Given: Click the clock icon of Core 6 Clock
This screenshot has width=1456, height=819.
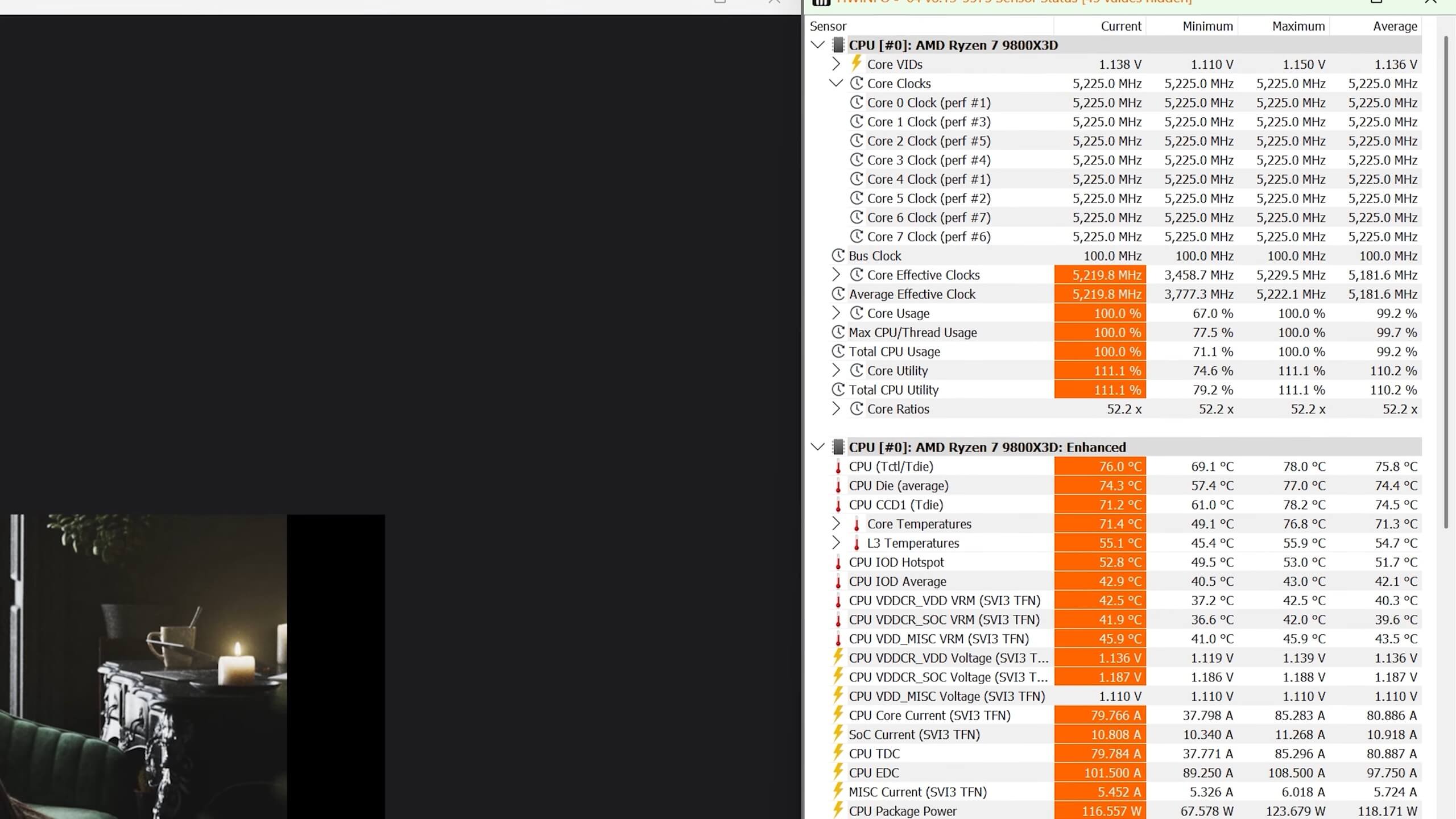Looking at the screenshot, I should point(856,217).
